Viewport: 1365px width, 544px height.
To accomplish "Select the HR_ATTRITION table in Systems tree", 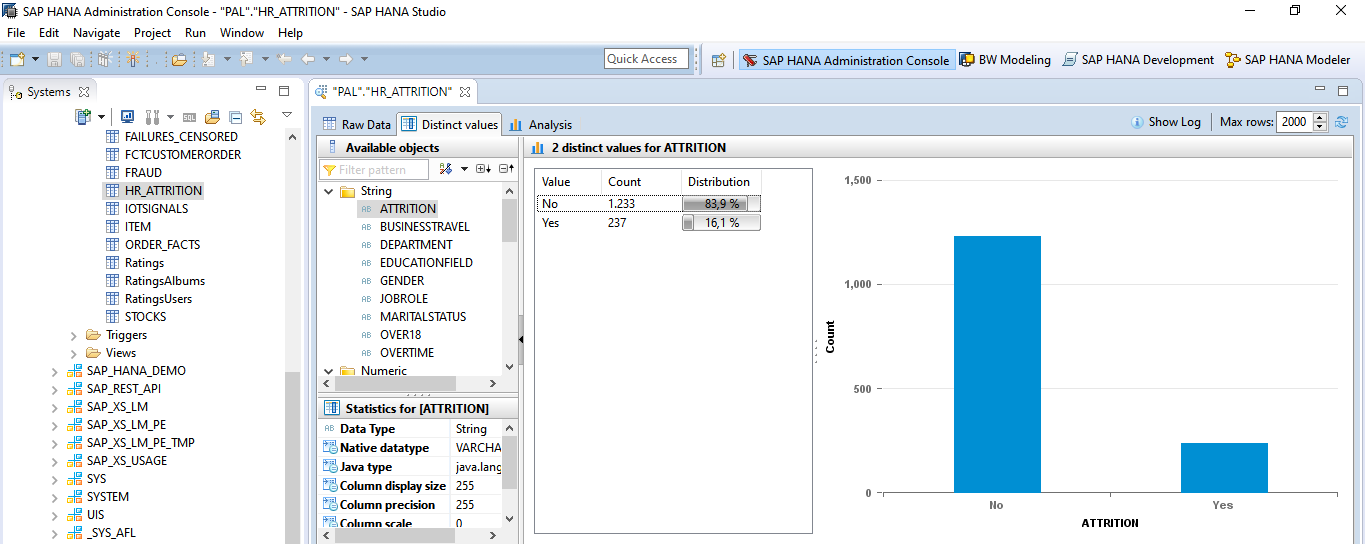I will [163, 191].
